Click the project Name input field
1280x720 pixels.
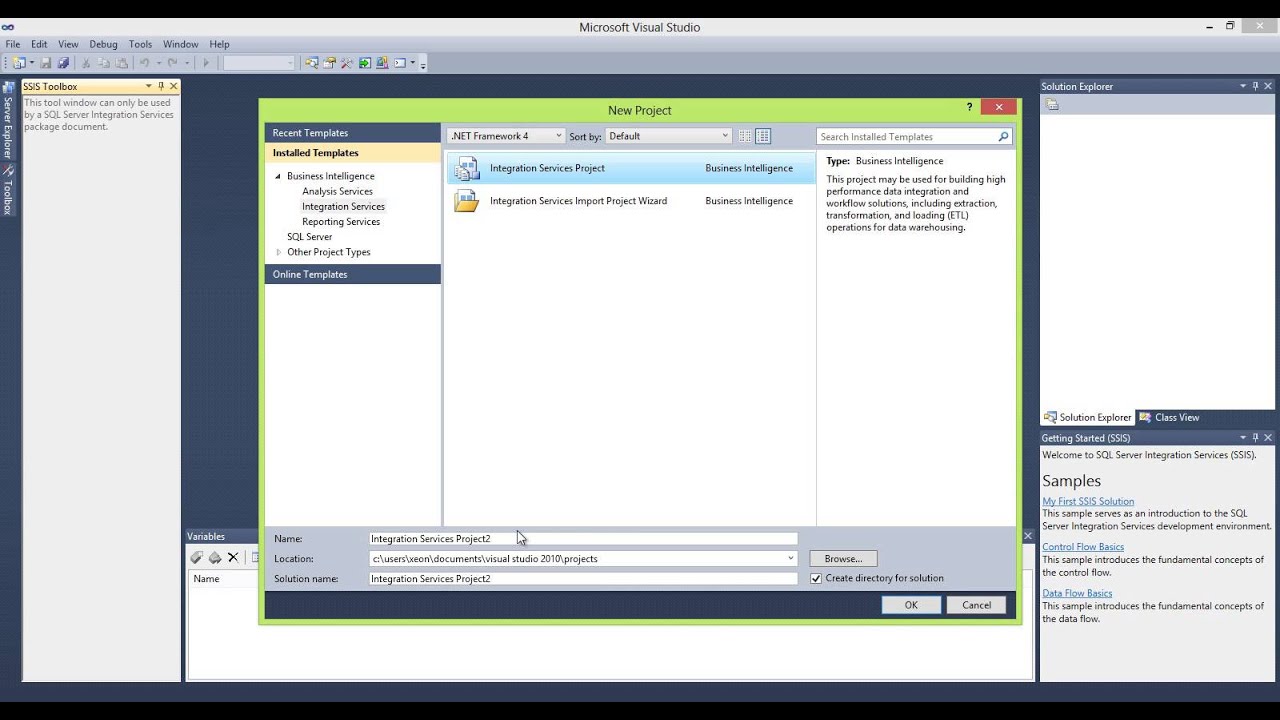click(583, 538)
